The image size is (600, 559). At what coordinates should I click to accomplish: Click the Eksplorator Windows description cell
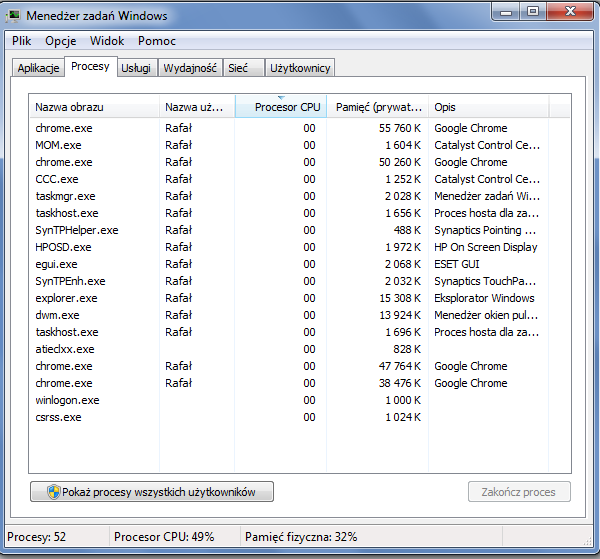(x=484, y=298)
